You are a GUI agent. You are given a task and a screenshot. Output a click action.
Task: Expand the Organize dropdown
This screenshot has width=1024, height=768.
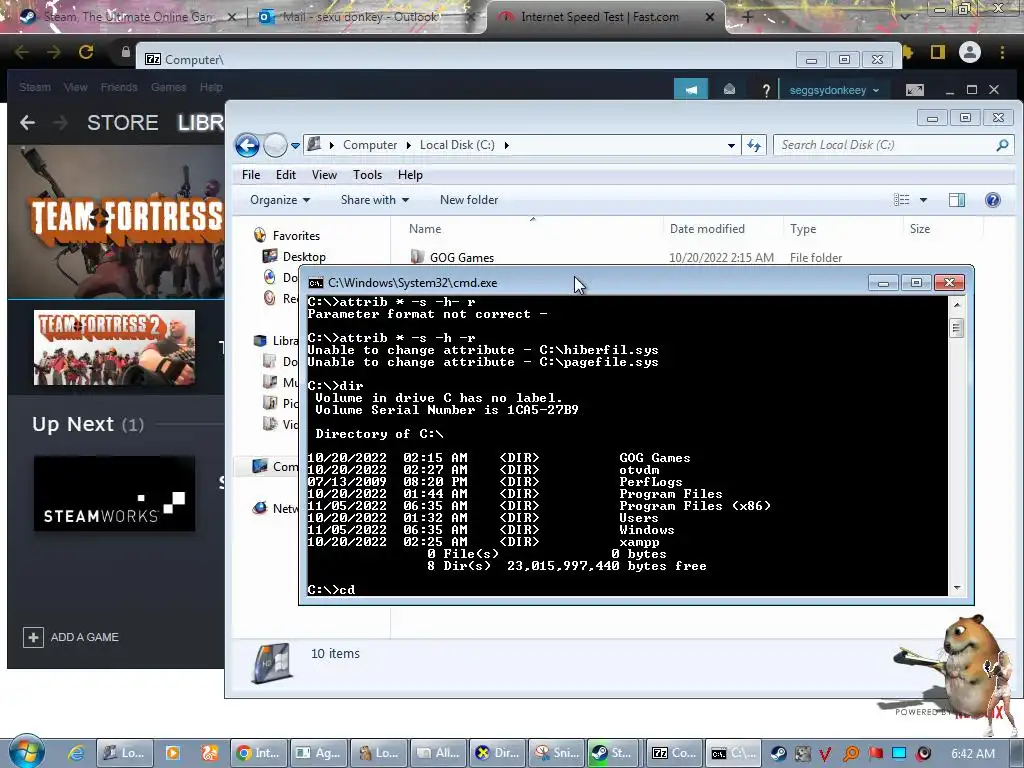coord(280,200)
